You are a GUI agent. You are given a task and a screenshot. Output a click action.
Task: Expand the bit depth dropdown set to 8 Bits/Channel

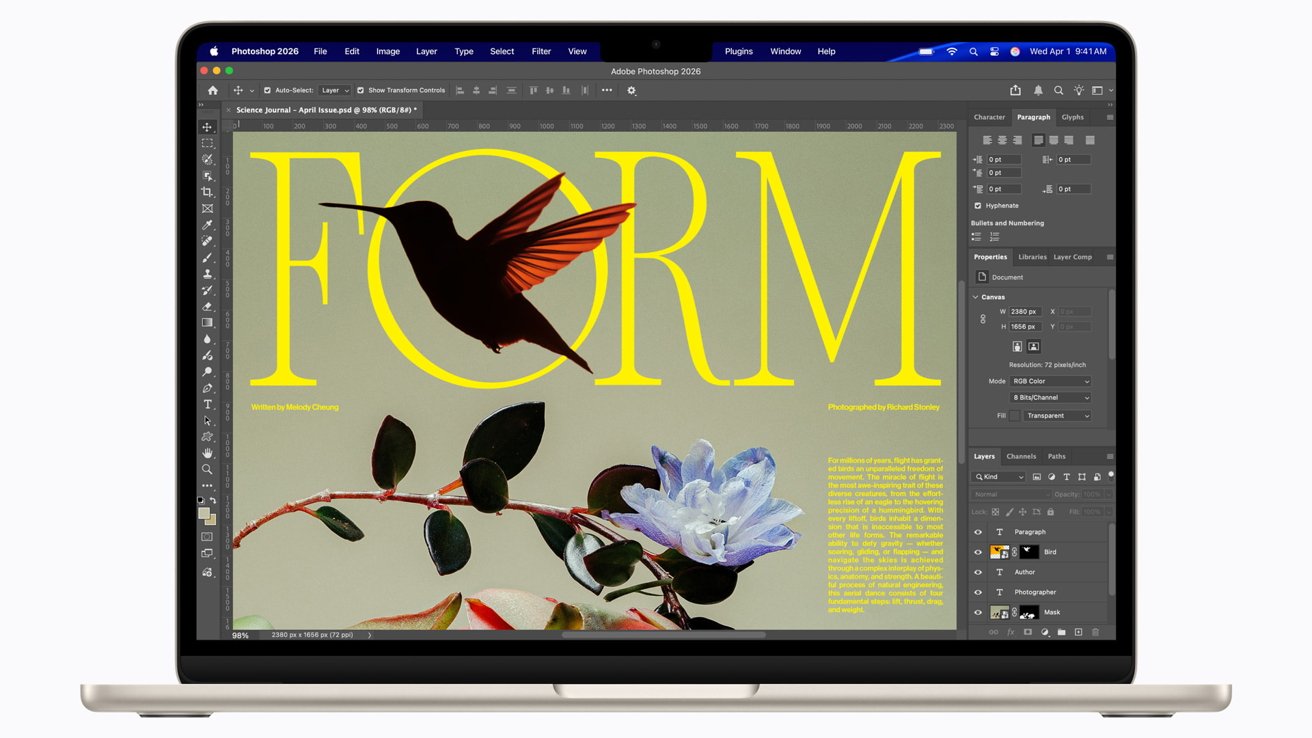[x=1049, y=396]
